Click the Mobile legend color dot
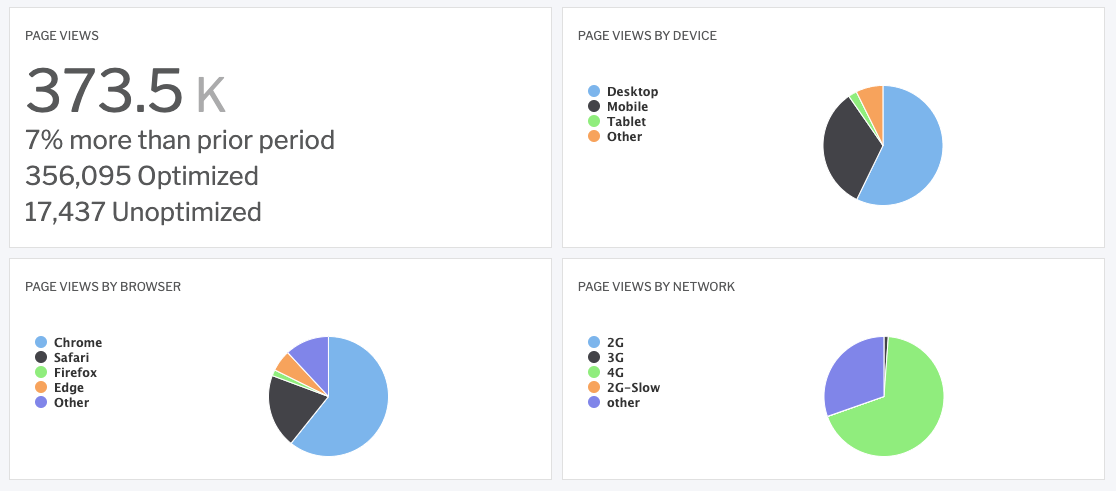The image size is (1116, 491). click(594, 107)
